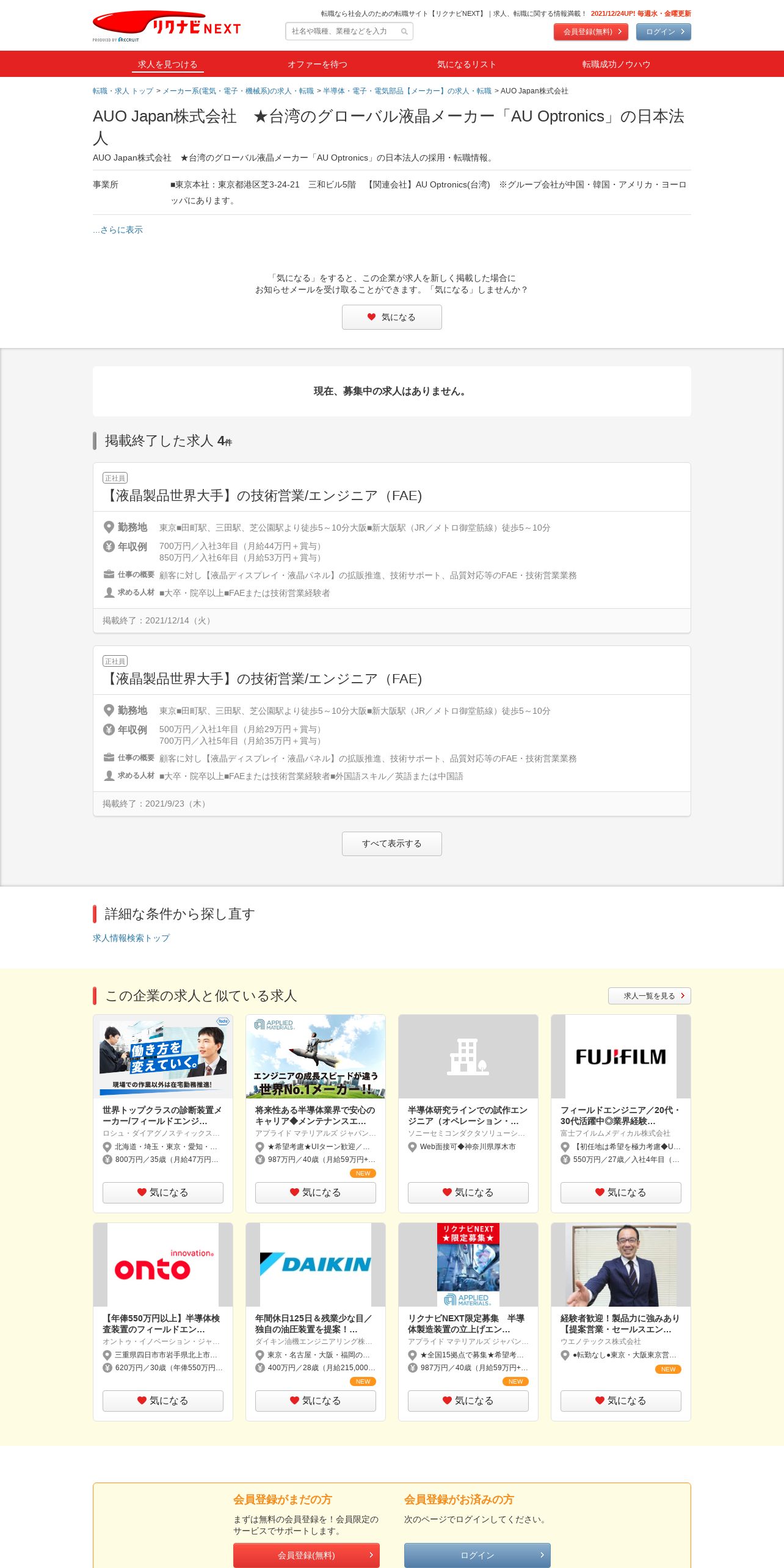This screenshot has width=784, height=1568.
Task: Click the bottom red 会員登録(無料) button
Action: point(307,1555)
